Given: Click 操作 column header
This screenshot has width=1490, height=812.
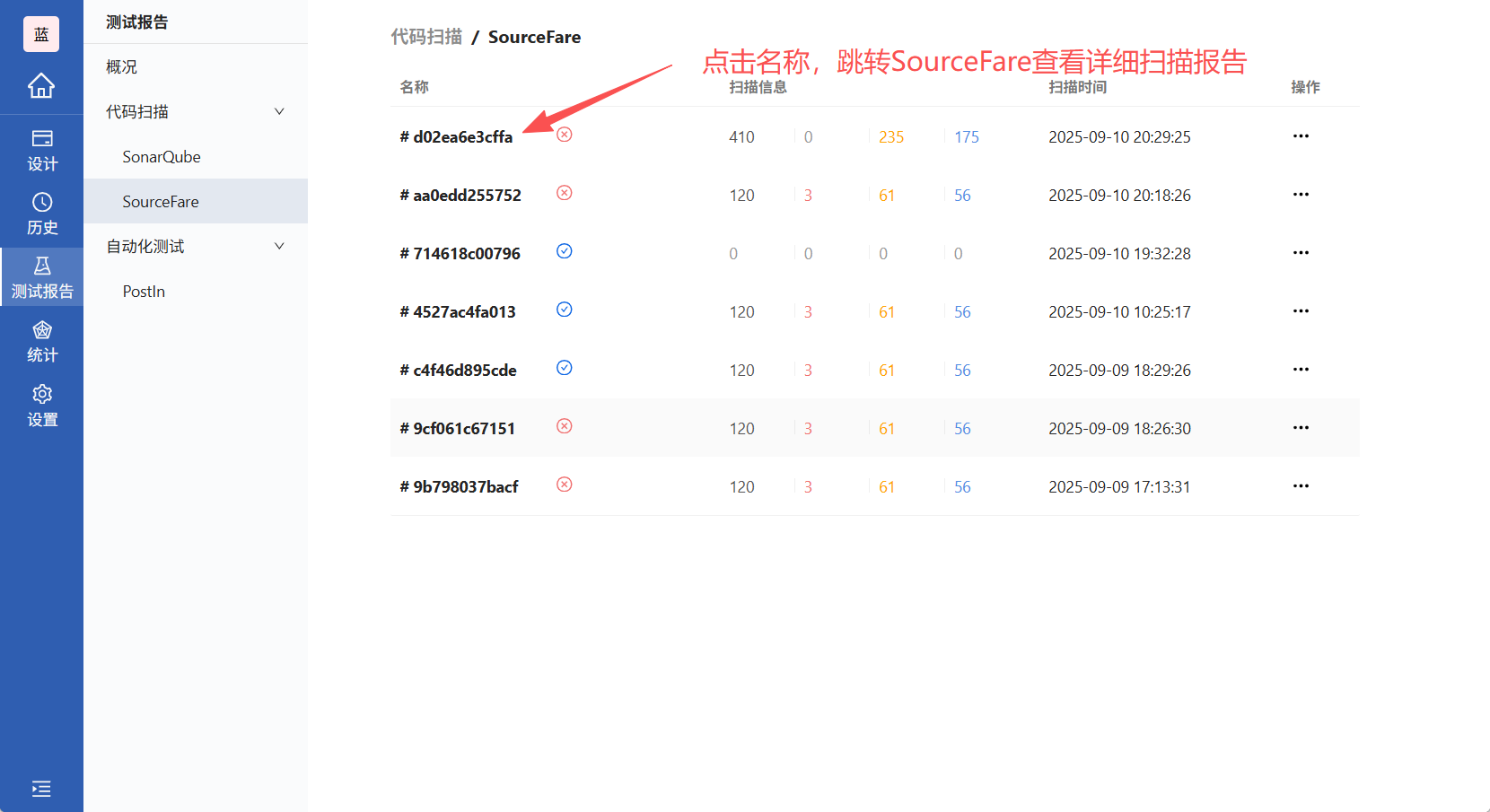Looking at the screenshot, I should 1305,87.
